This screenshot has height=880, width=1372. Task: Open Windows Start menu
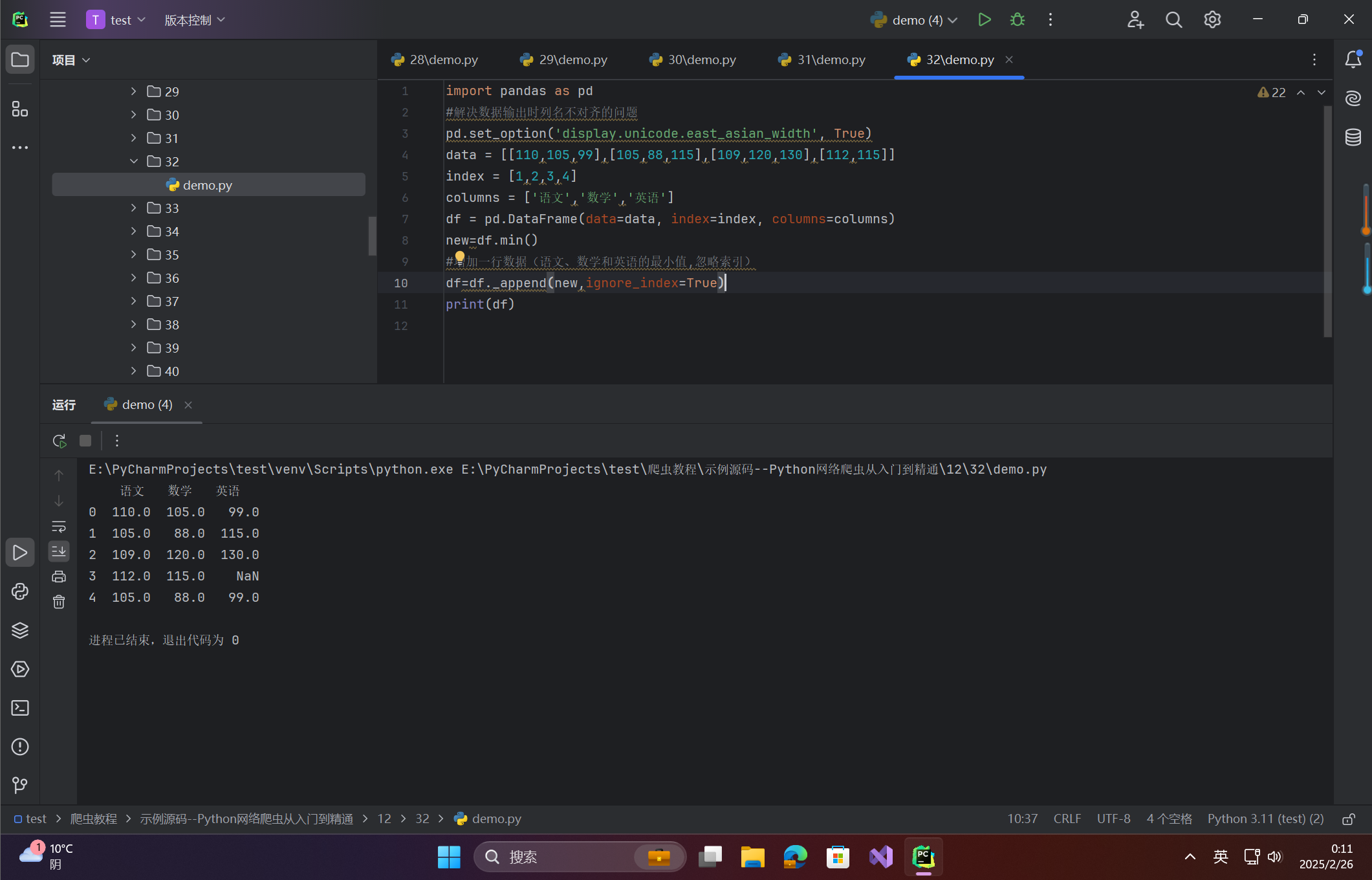449,857
